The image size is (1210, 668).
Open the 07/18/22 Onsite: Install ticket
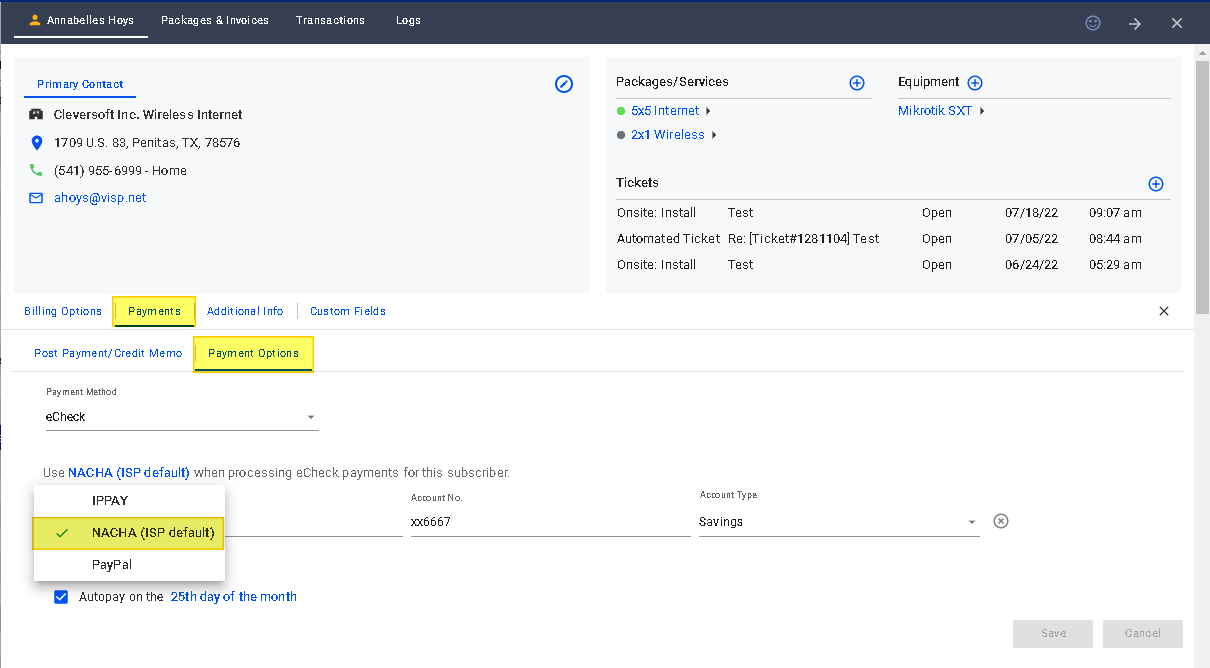pyautogui.click(x=893, y=213)
